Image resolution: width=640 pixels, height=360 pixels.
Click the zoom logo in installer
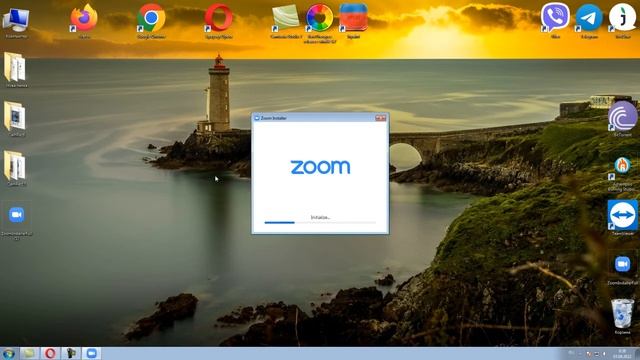320,167
